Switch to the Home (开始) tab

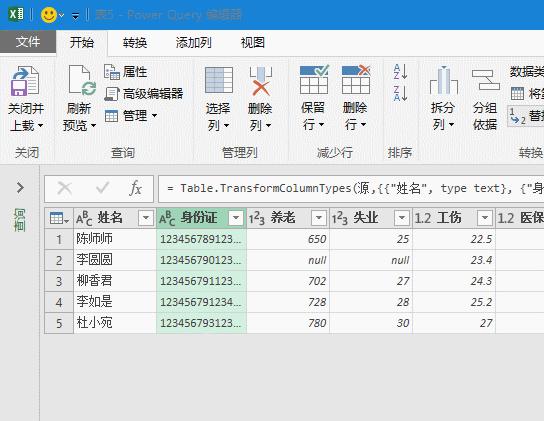click(x=82, y=42)
